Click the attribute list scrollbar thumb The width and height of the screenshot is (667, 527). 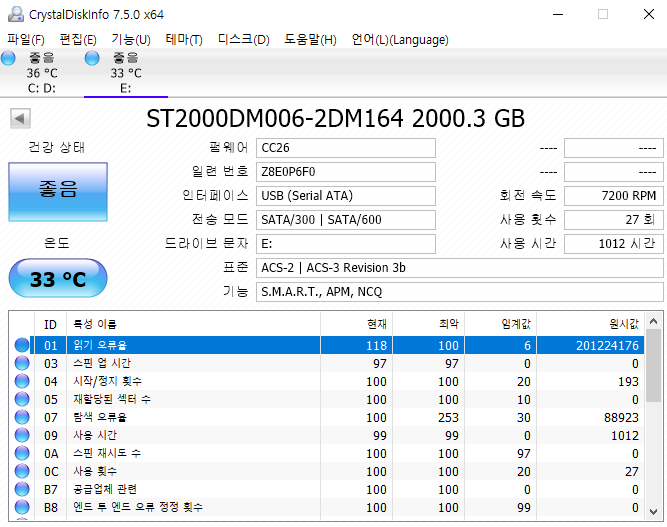coord(654,367)
